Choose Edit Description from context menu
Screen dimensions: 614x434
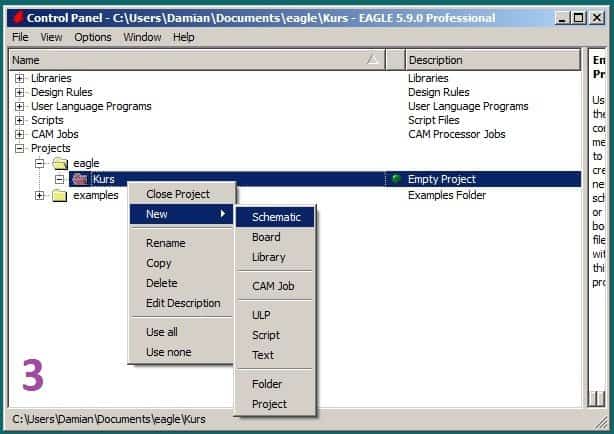point(183,303)
